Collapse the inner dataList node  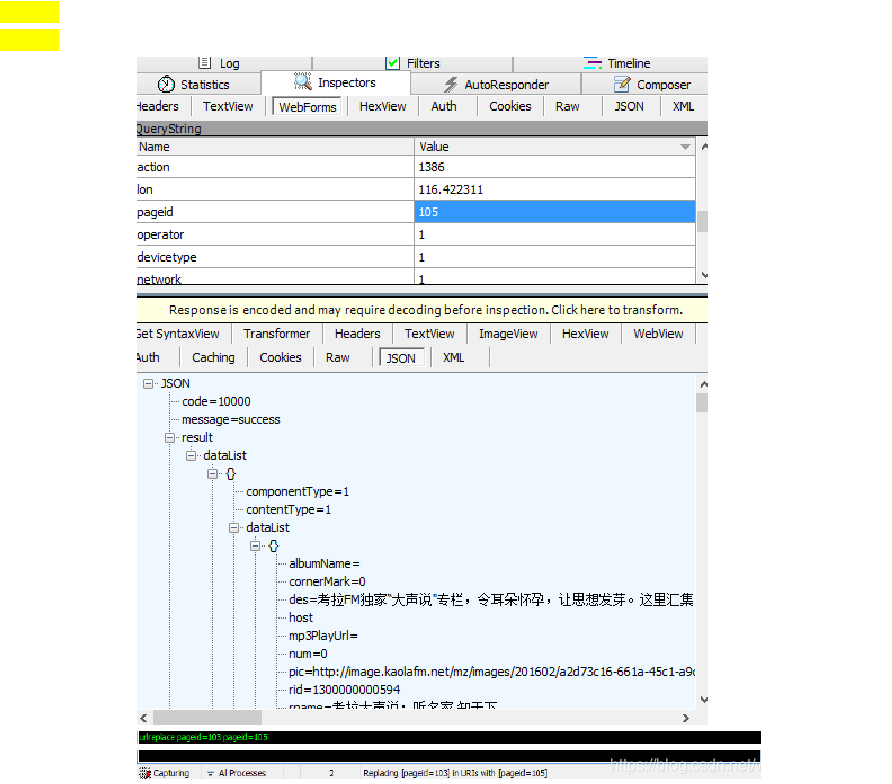[234, 527]
